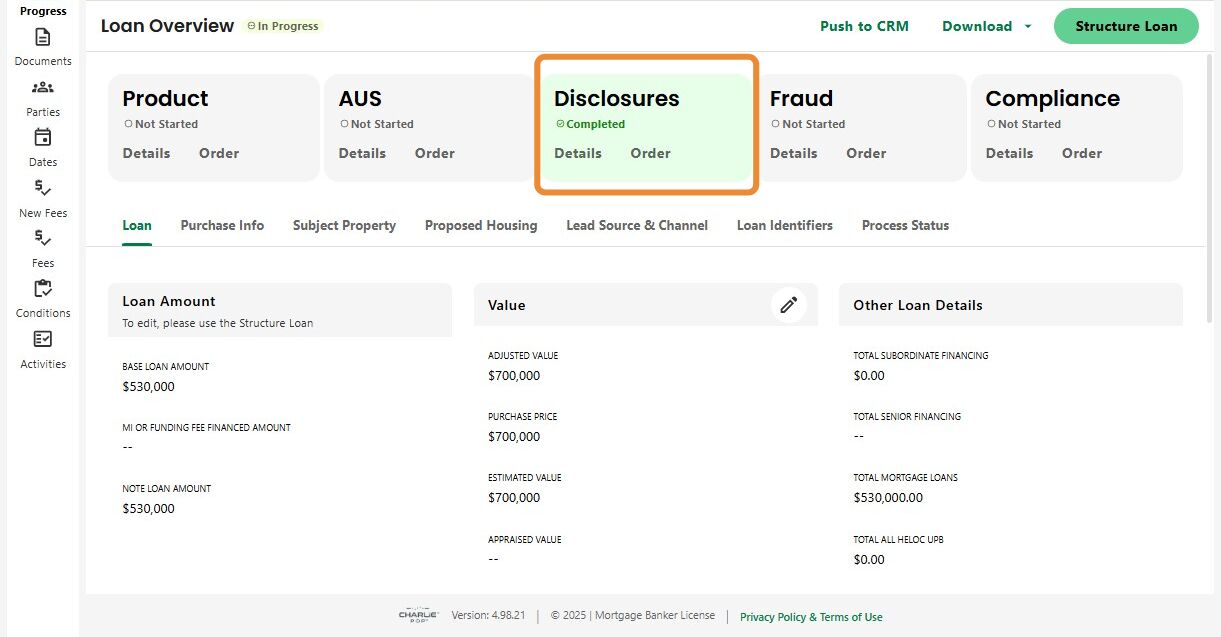Open the Fees sidebar icon
The image size is (1221, 637).
tap(43, 238)
